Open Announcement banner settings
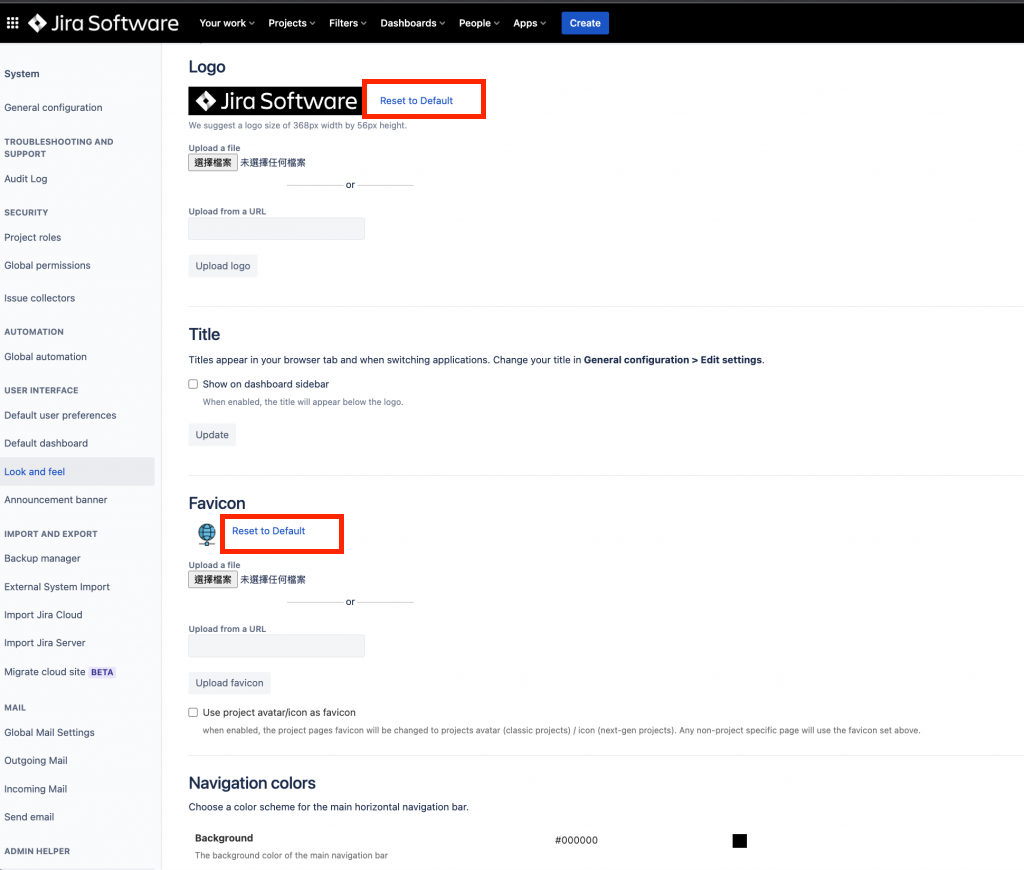The image size is (1024, 870). [56, 500]
